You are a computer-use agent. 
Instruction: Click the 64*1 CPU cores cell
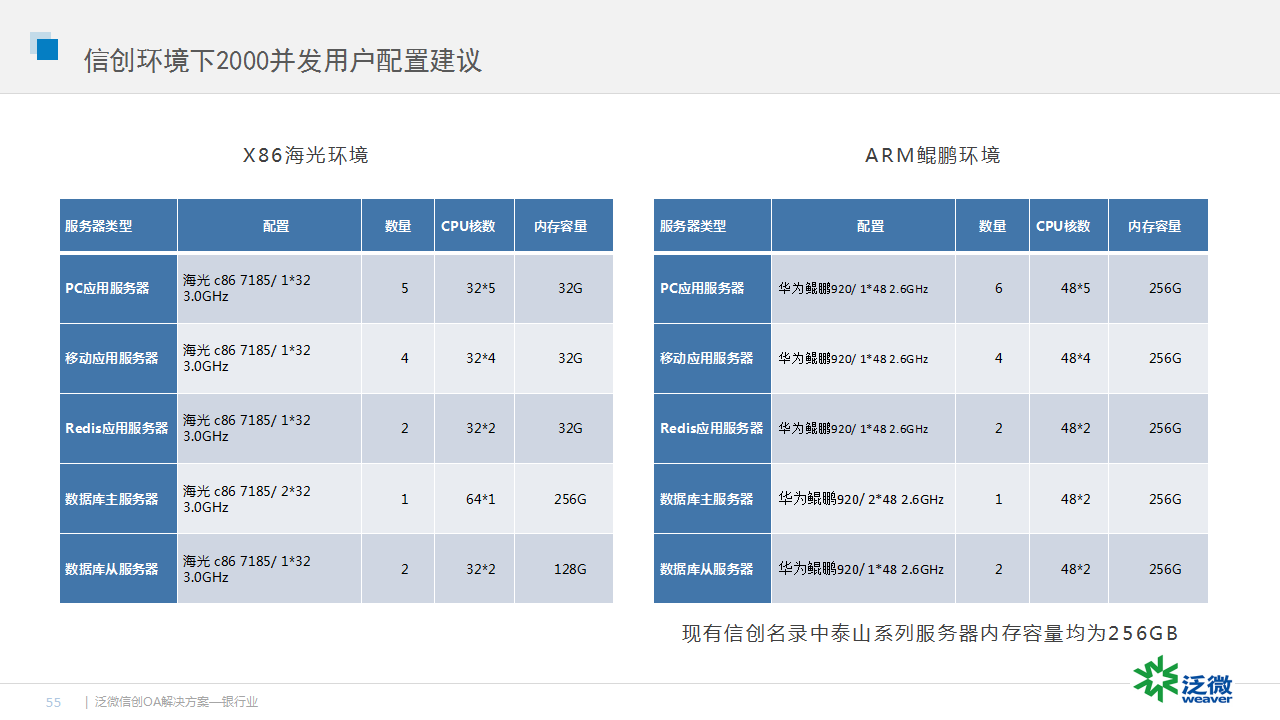pyautogui.click(x=480, y=499)
